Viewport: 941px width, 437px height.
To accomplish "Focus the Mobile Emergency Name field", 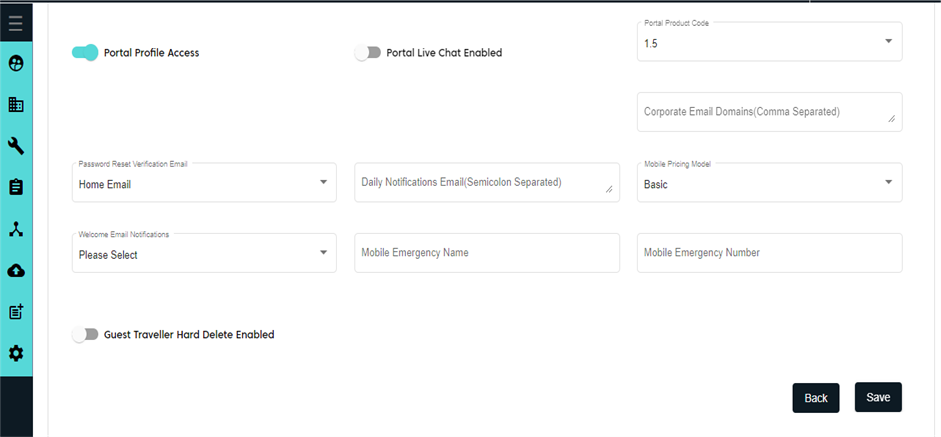I will tap(487, 253).
